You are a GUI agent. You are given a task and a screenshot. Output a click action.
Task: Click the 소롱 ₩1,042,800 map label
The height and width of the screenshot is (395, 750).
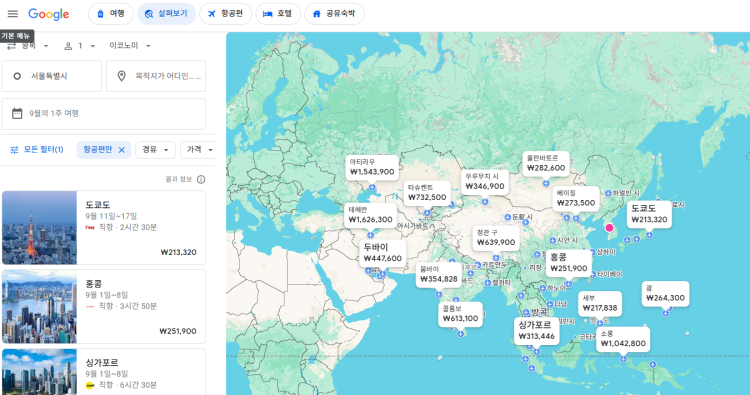(x=623, y=339)
